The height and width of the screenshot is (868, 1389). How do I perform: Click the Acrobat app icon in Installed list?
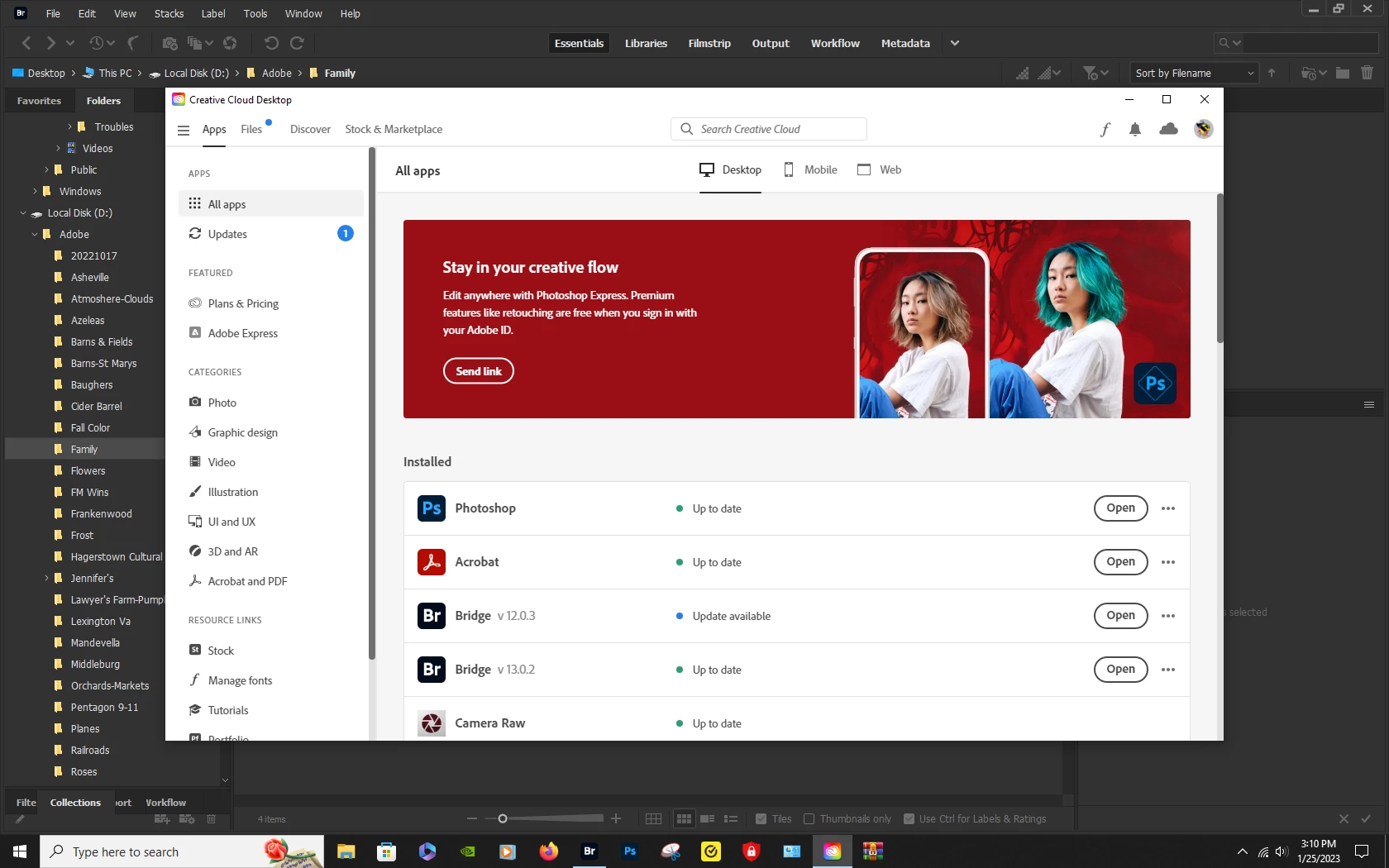432,562
